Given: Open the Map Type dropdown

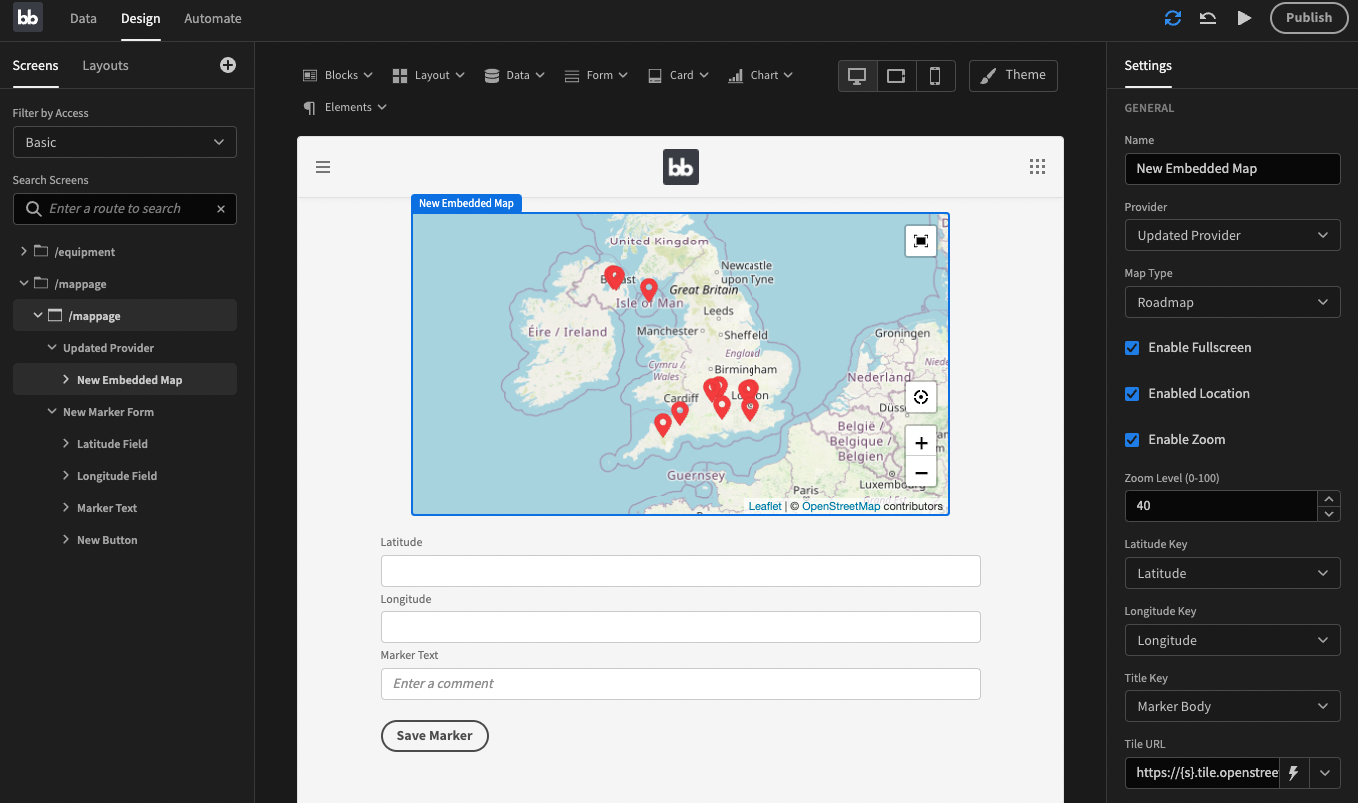Looking at the screenshot, I should pyautogui.click(x=1232, y=301).
